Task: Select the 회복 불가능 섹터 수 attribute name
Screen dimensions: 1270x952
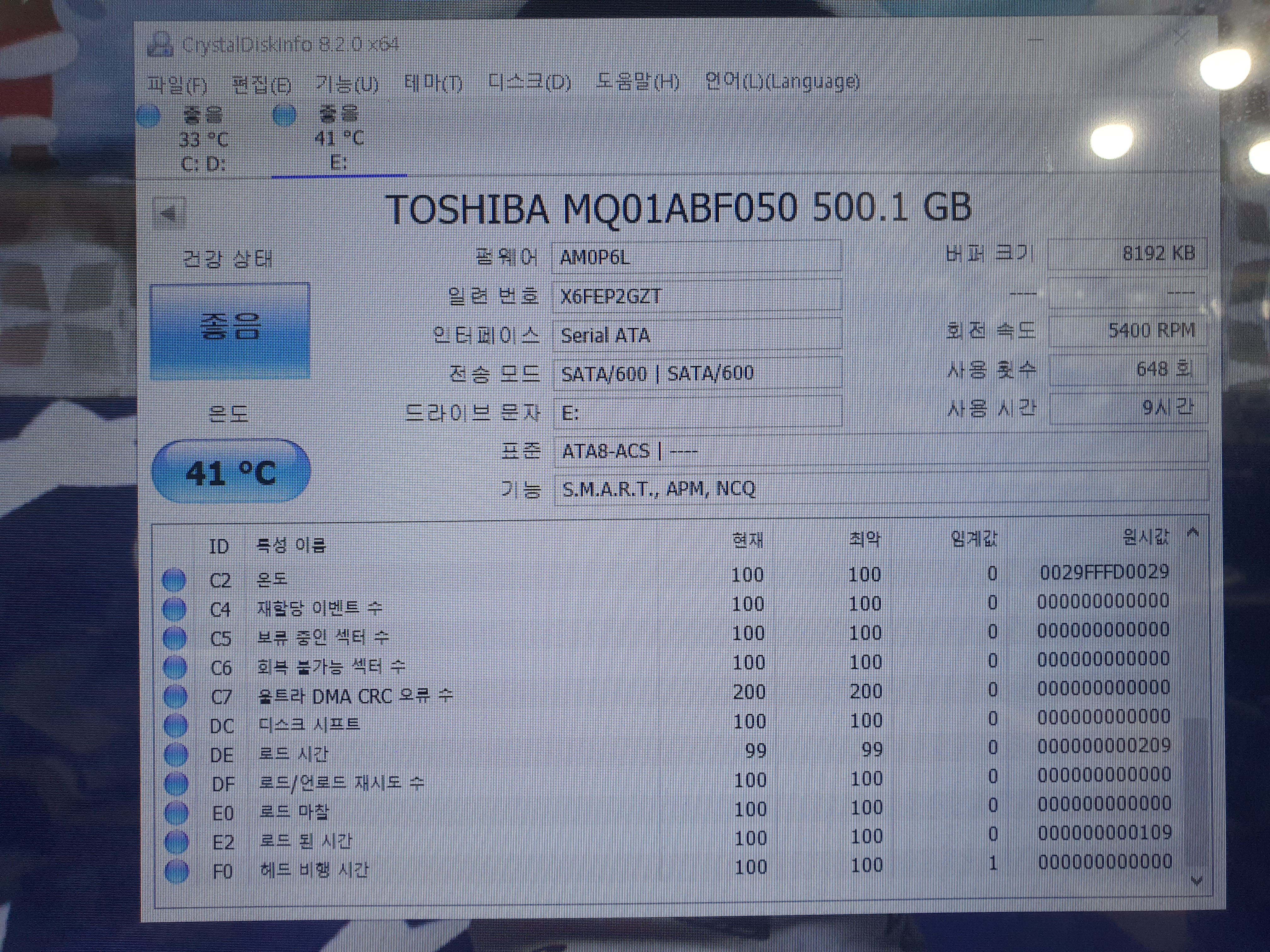Action: coord(331,666)
